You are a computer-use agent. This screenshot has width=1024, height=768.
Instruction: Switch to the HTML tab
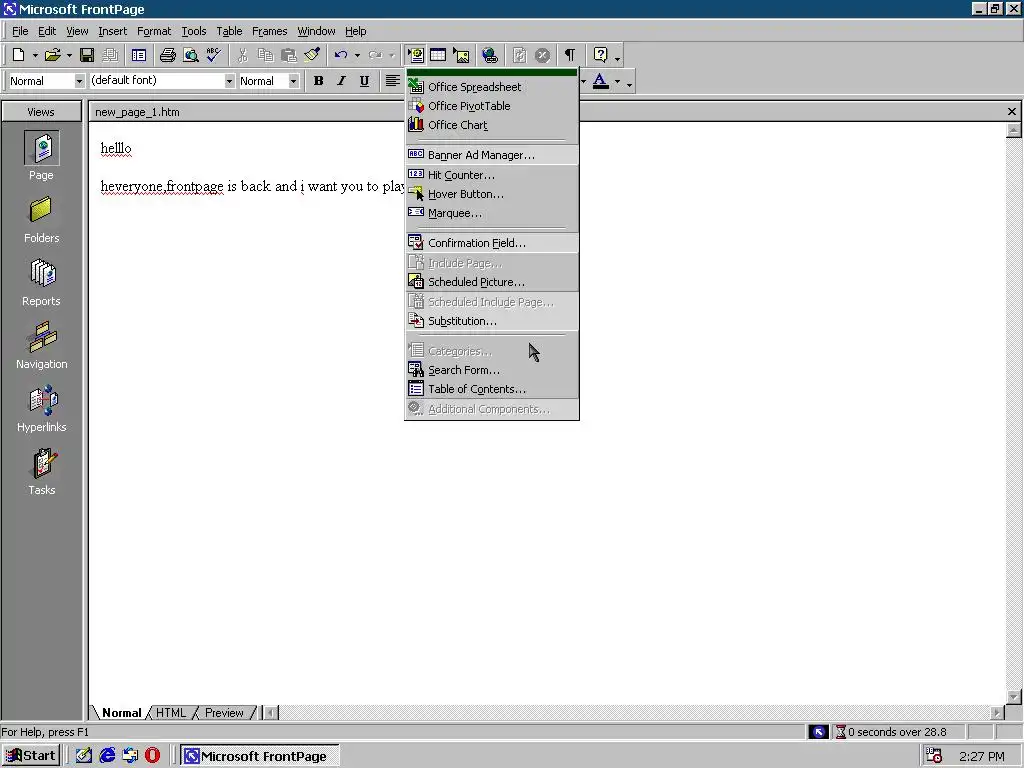click(171, 712)
